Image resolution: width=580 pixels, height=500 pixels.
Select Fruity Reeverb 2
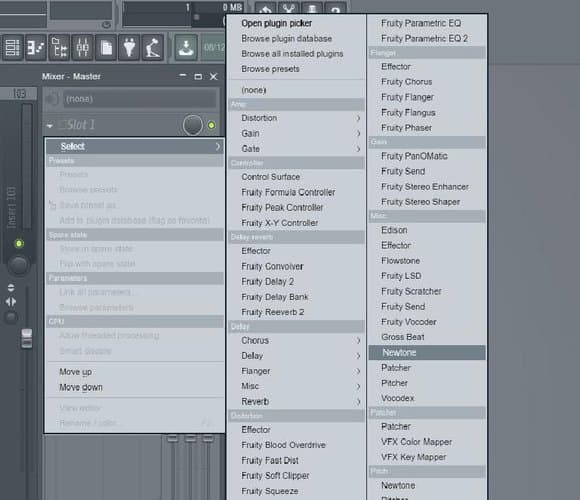coord(296,312)
